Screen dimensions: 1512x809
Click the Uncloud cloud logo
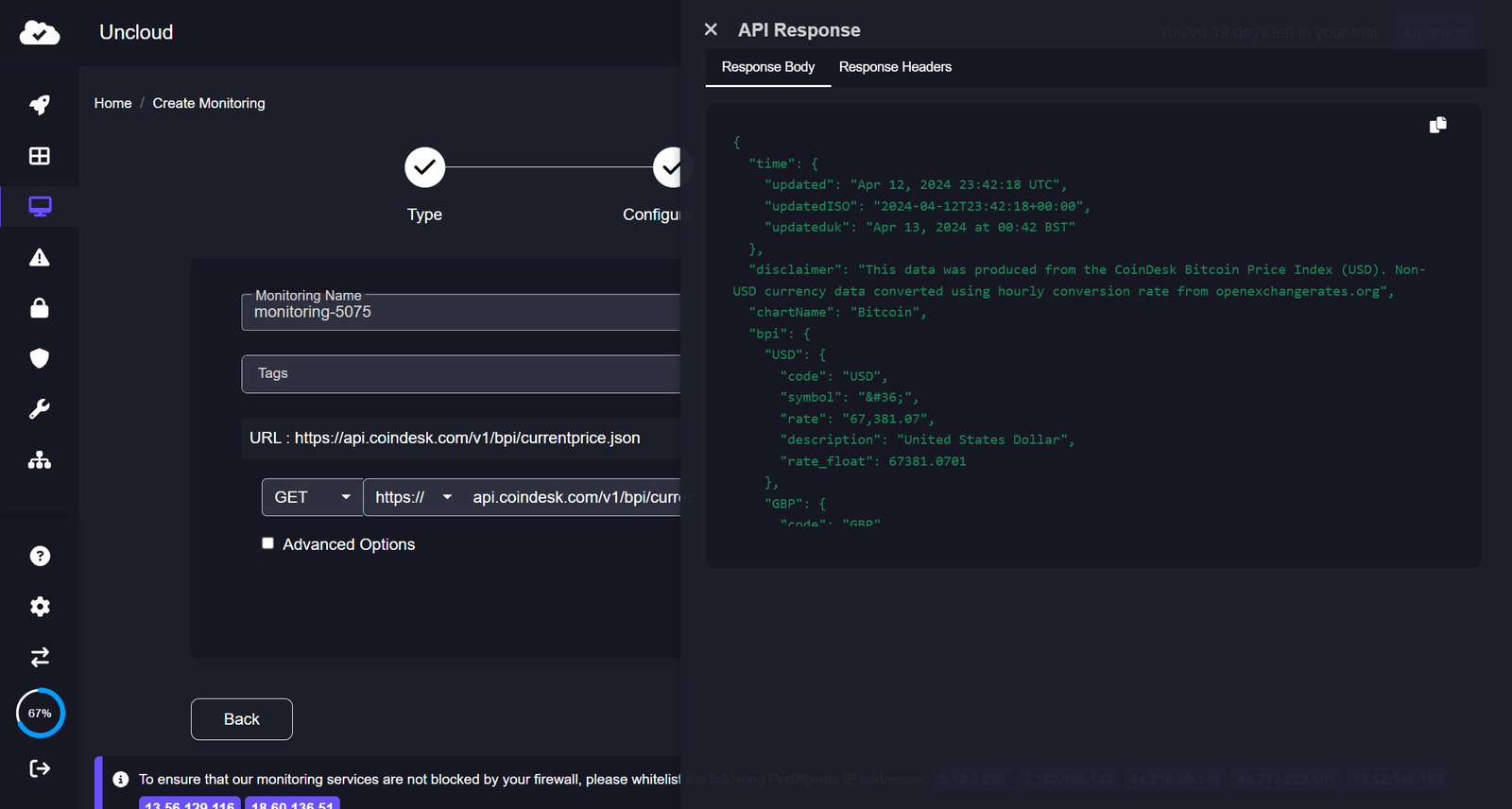click(40, 33)
